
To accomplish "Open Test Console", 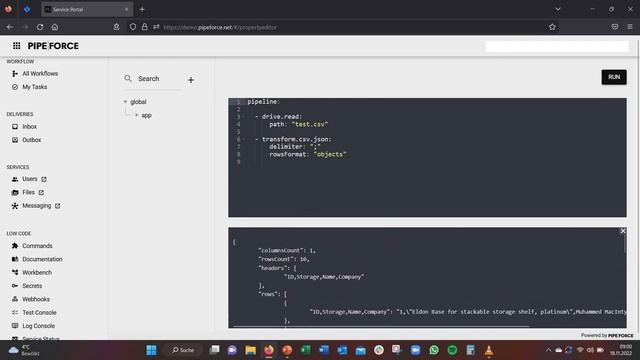I will coord(39,312).
